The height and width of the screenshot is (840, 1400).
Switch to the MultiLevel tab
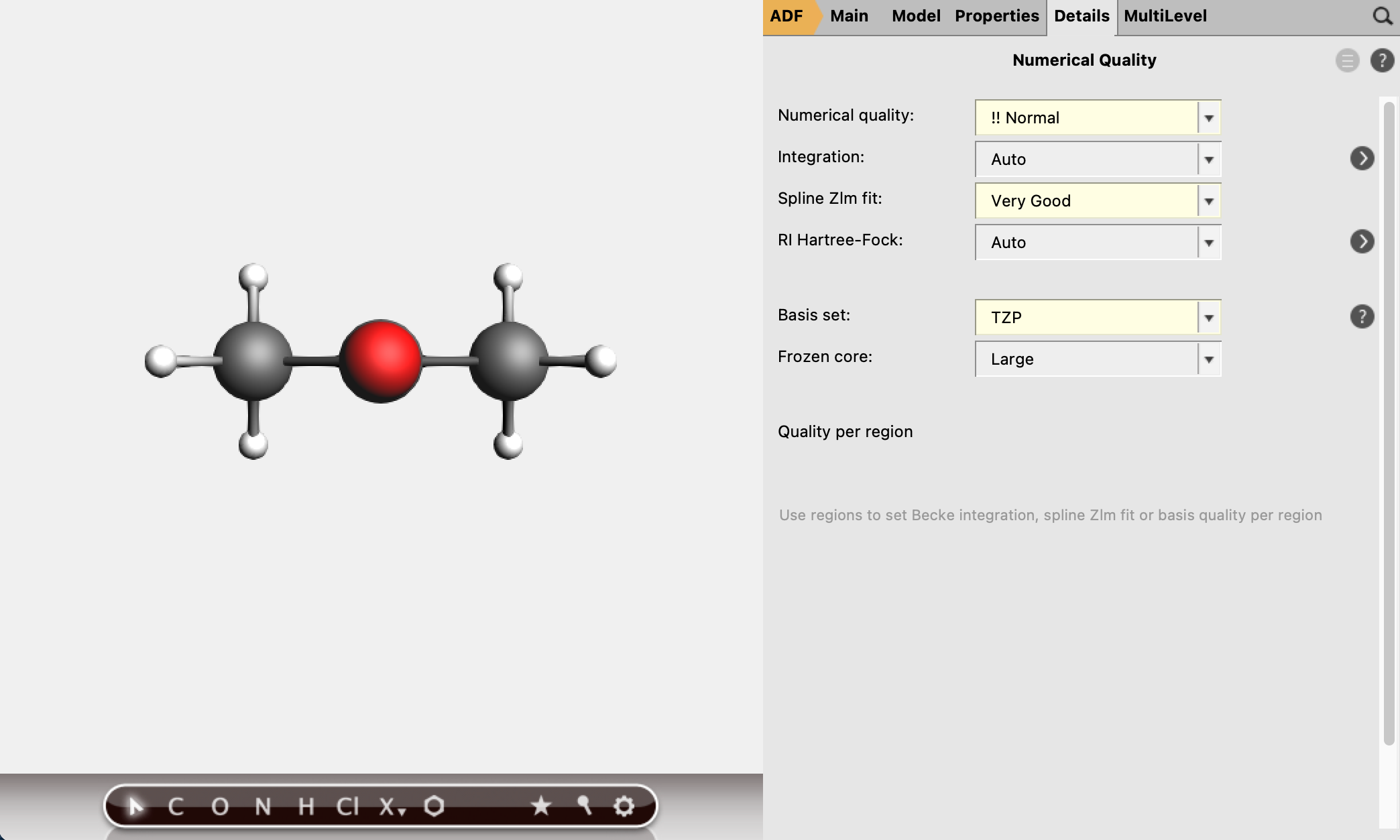pyautogui.click(x=1165, y=16)
